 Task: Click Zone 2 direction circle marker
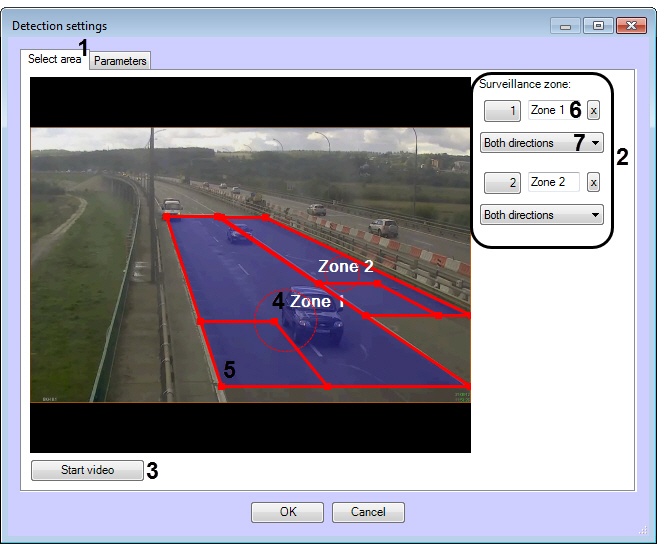coord(342,273)
